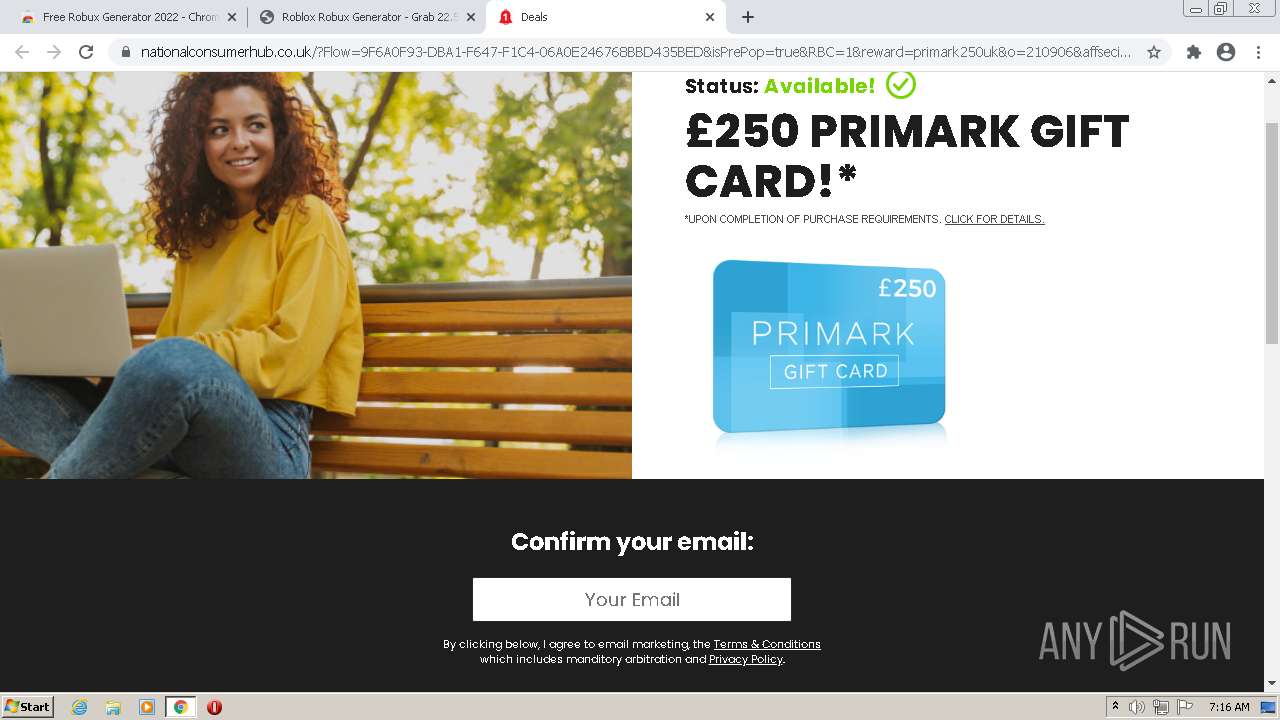Image resolution: width=1280 pixels, height=720 pixels.
Task: Launch Internet Explorer from the taskbar
Action: [80, 707]
